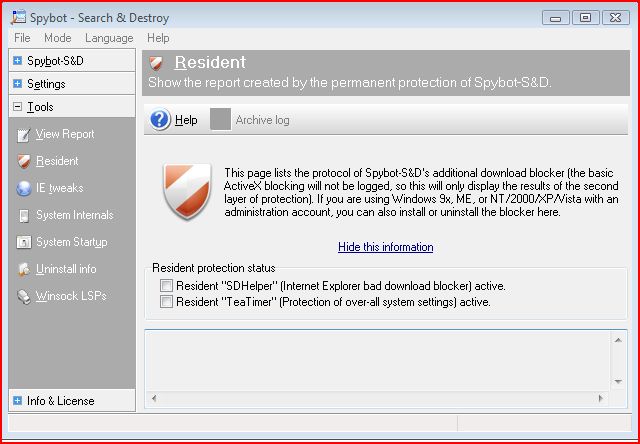Image resolution: width=640 pixels, height=444 pixels.
Task: Click the Archive log toolbar icon
Action: (220, 120)
